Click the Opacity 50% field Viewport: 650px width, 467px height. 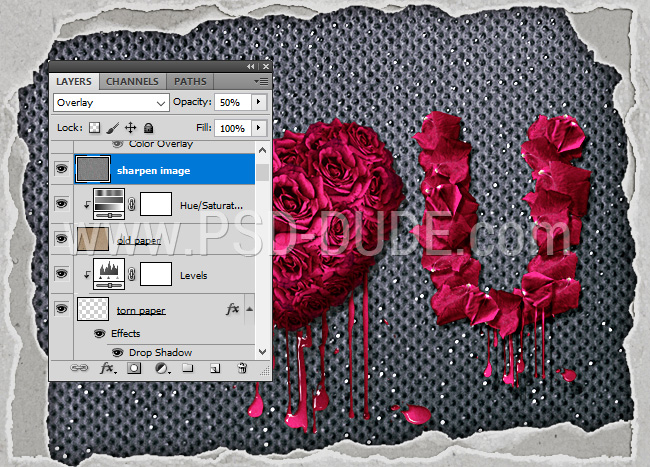click(232, 102)
